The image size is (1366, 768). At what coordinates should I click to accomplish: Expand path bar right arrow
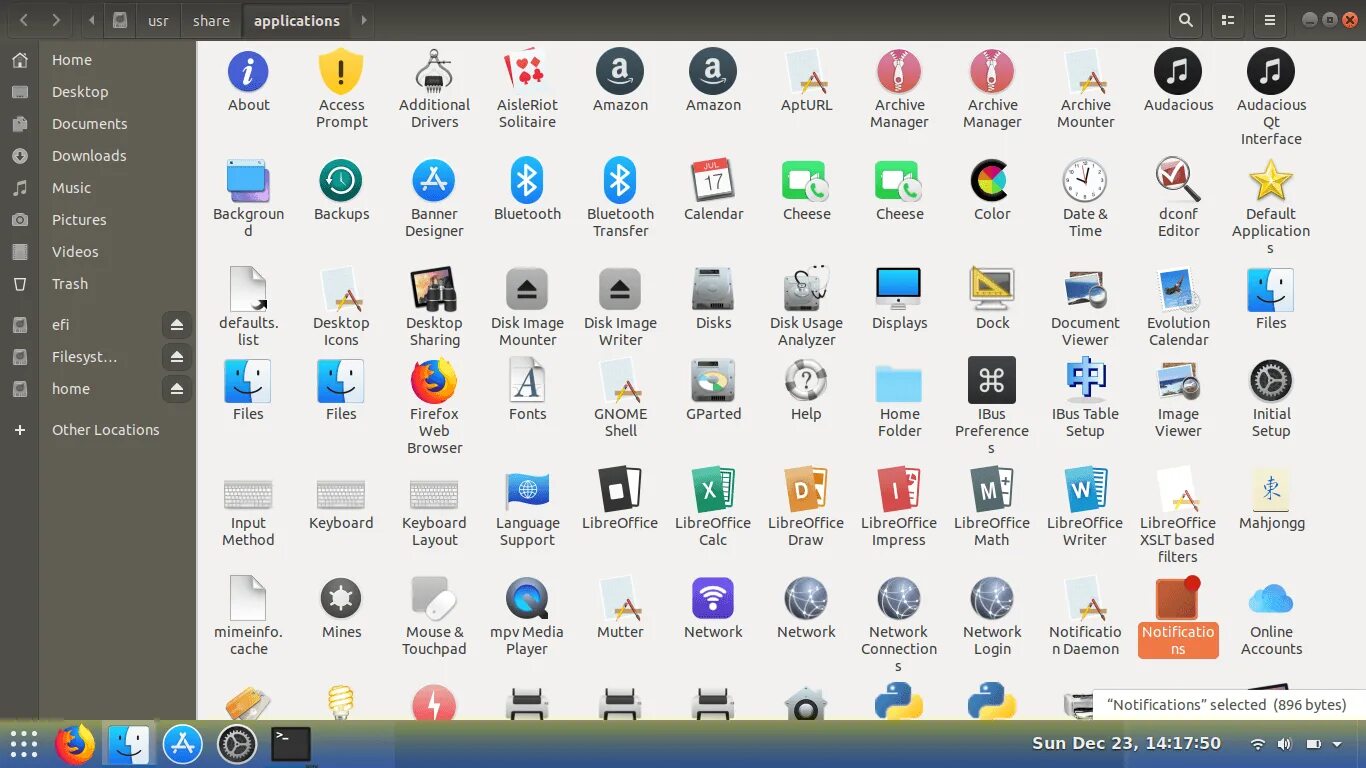tap(363, 20)
